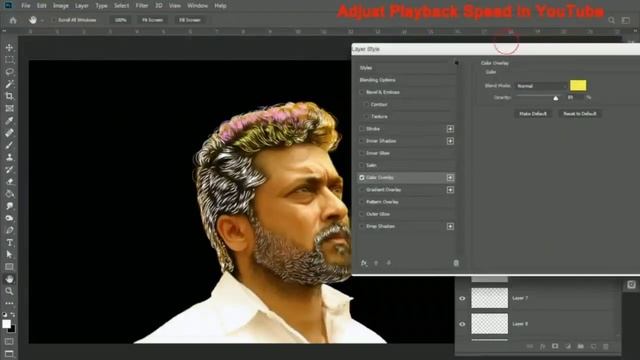Select the Dodge tool
Viewport: 640px width, 360px height.
[x=9, y=218]
